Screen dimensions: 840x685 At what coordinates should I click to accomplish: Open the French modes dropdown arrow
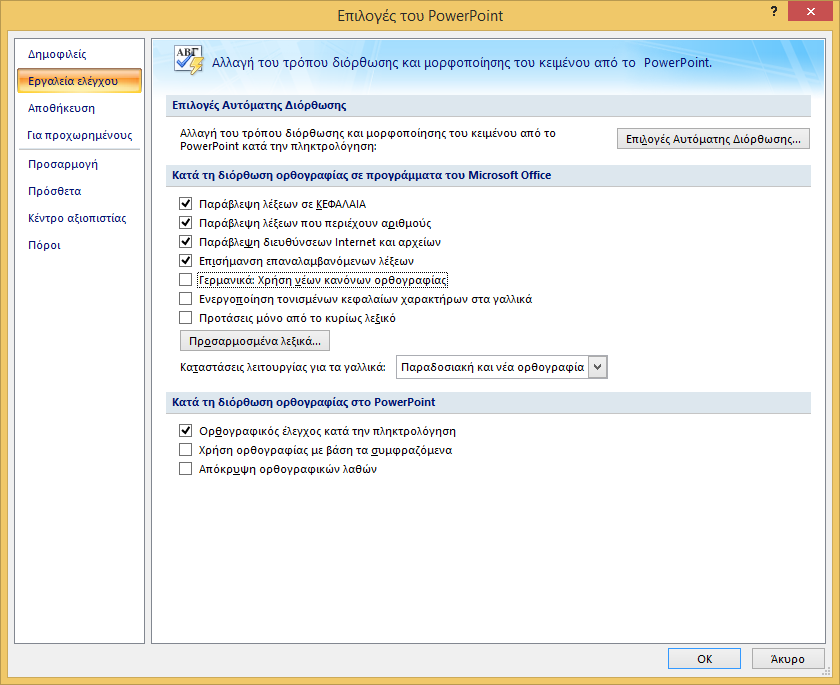tap(598, 367)
